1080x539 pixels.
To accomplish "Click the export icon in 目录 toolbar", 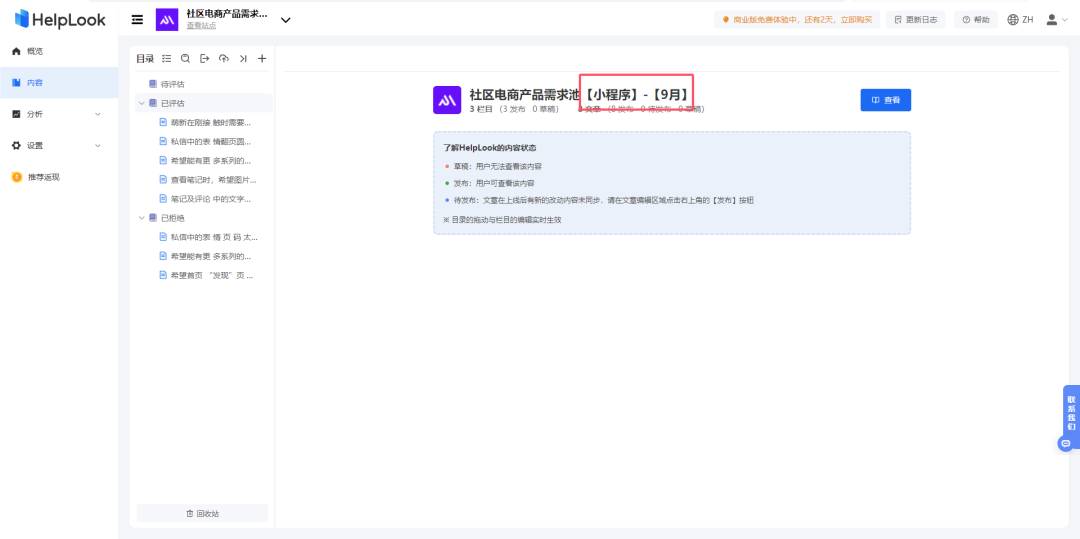I will [x=205, y=59].
